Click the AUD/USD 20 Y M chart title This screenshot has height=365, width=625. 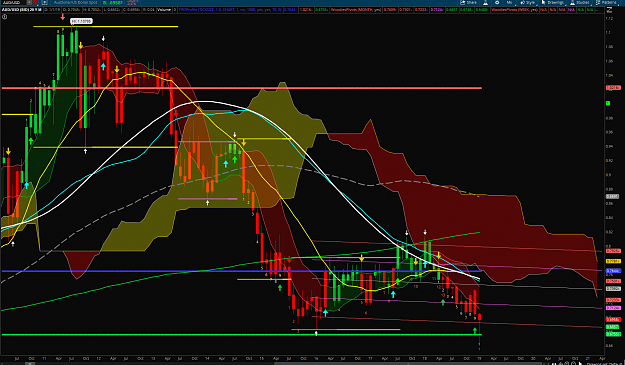[21, 10]
